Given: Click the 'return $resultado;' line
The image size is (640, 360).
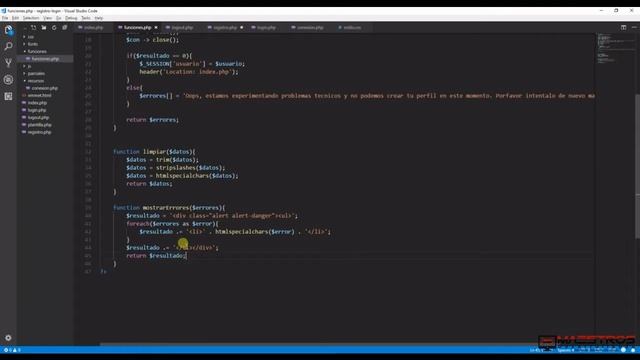Looking at the screenshot, I should coord(156,256).
